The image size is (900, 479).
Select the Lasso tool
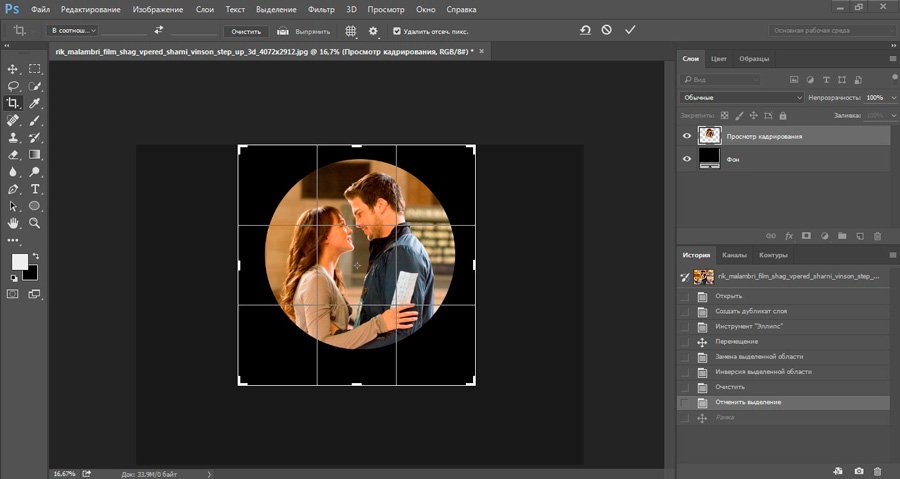point(13,86)
